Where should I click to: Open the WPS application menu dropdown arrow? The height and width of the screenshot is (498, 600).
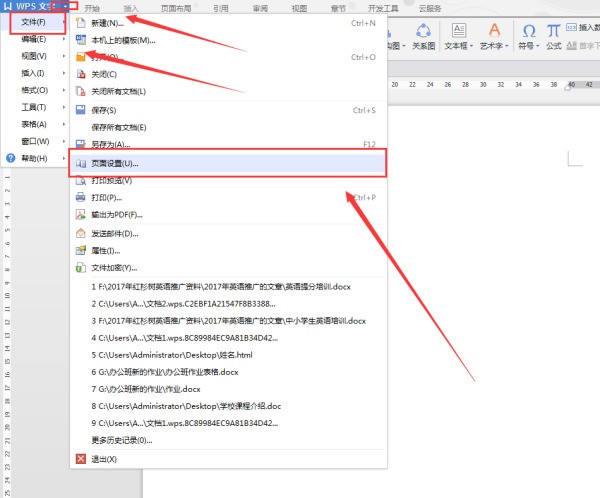pos(65,6)
